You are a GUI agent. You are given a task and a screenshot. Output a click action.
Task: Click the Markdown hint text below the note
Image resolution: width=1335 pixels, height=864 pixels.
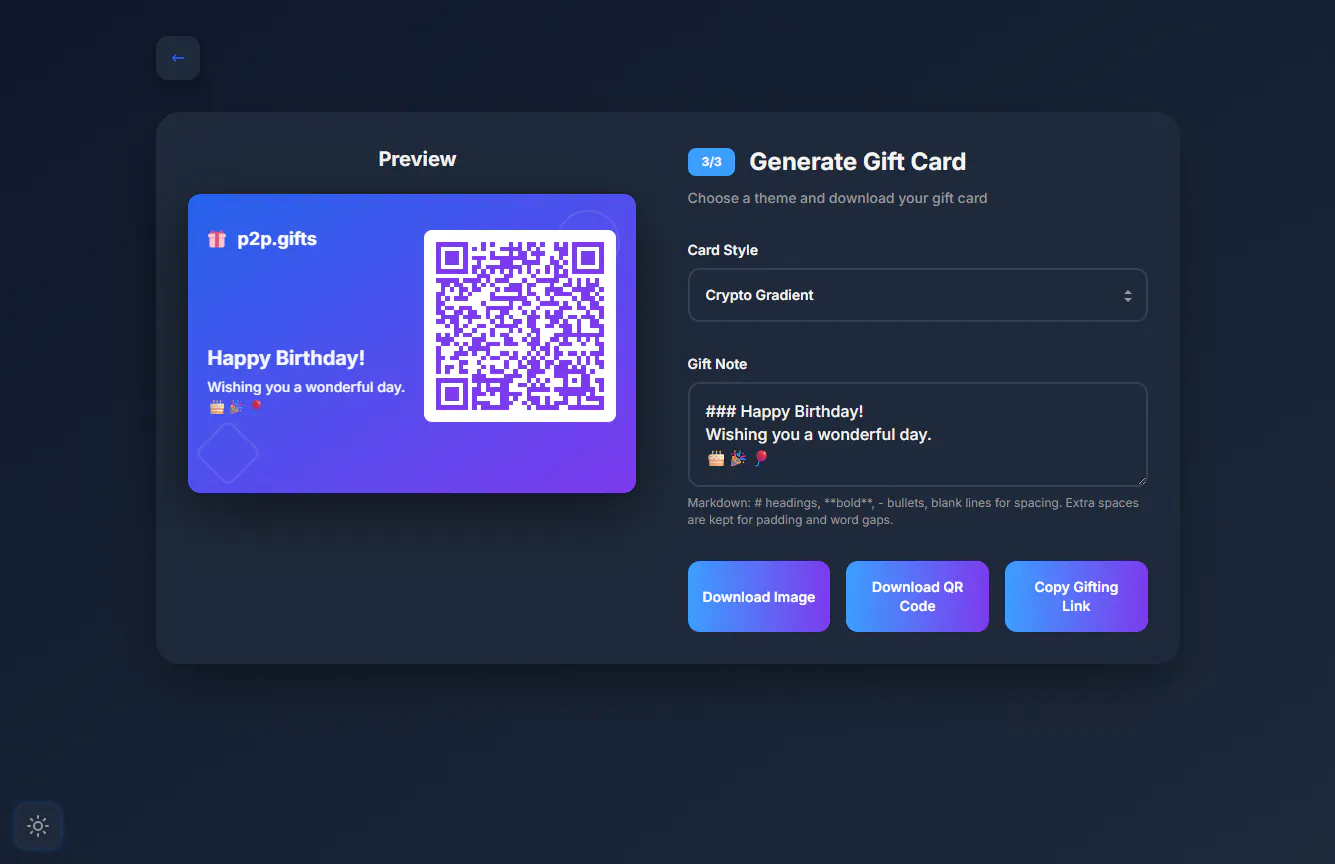[x=913, y=511]
